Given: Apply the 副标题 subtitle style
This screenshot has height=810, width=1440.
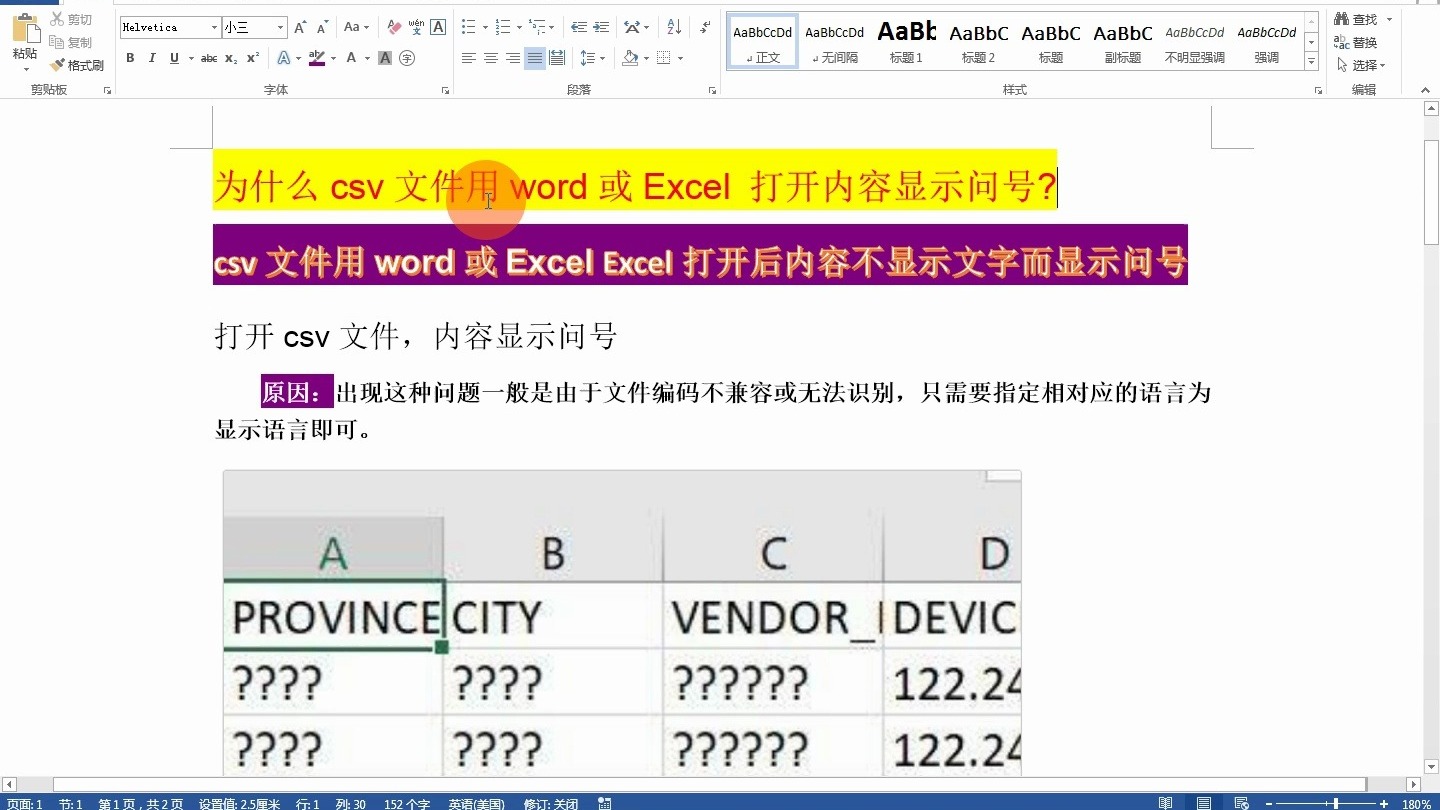Looking at the screenshot, I should coord(1123,41).
